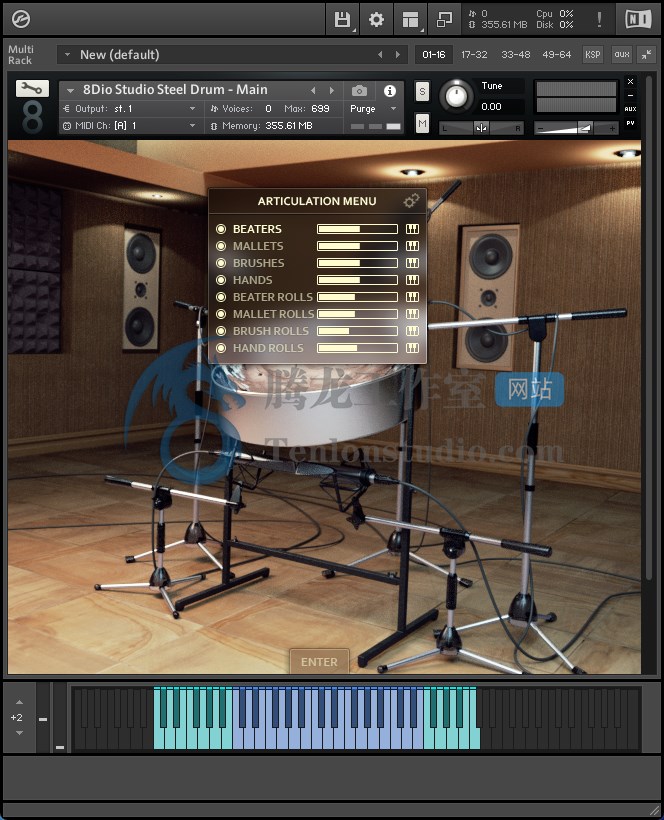Enable the BEATER ROLLS radio button

click(x=221, y=297)
